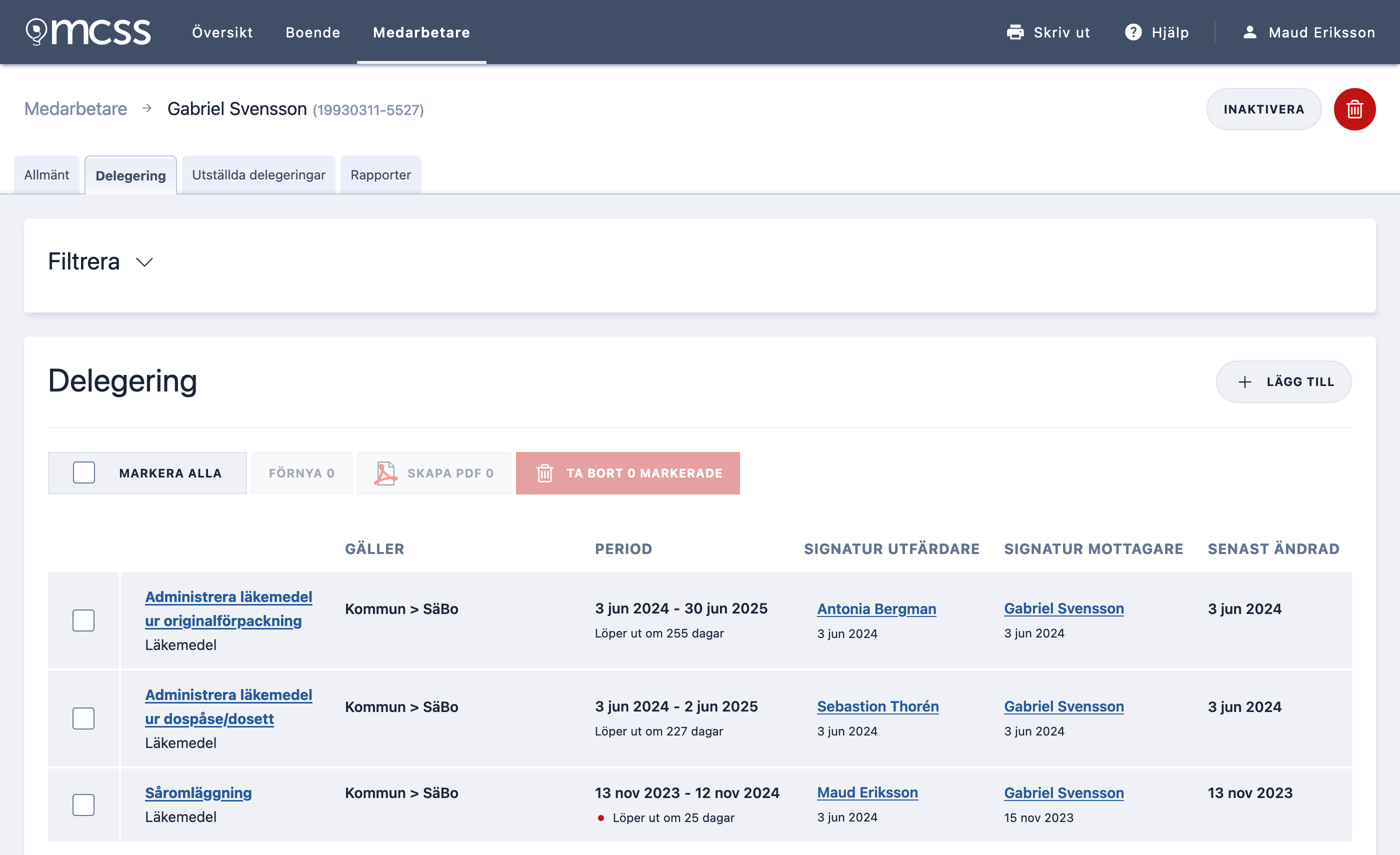Click "13 nov 2023" in Senast ändrad
Screen dimensions: 1400x855
[x=1250, y=792]
